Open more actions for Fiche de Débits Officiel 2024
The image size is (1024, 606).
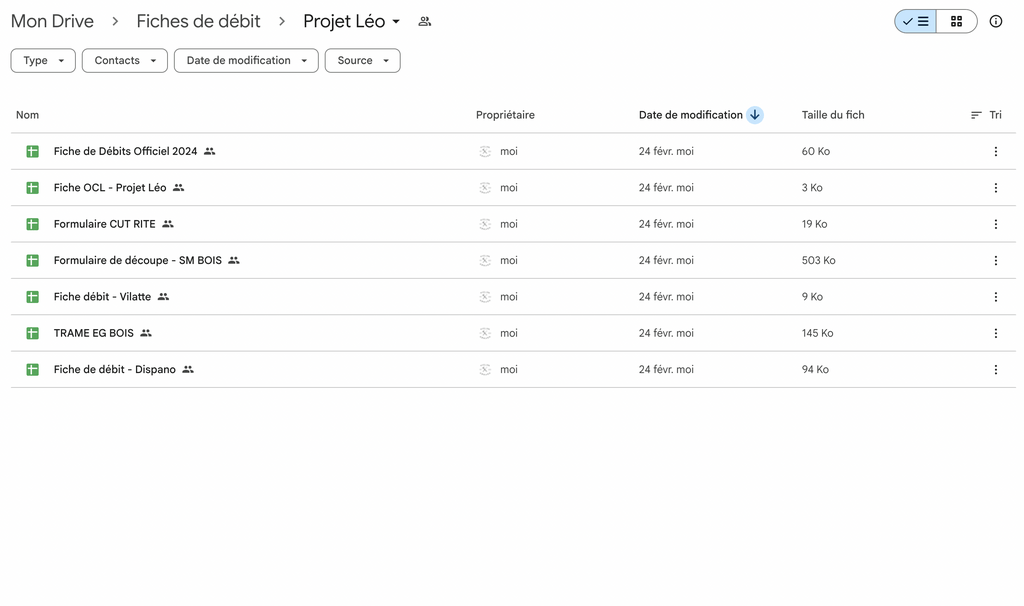click(995, 152)
